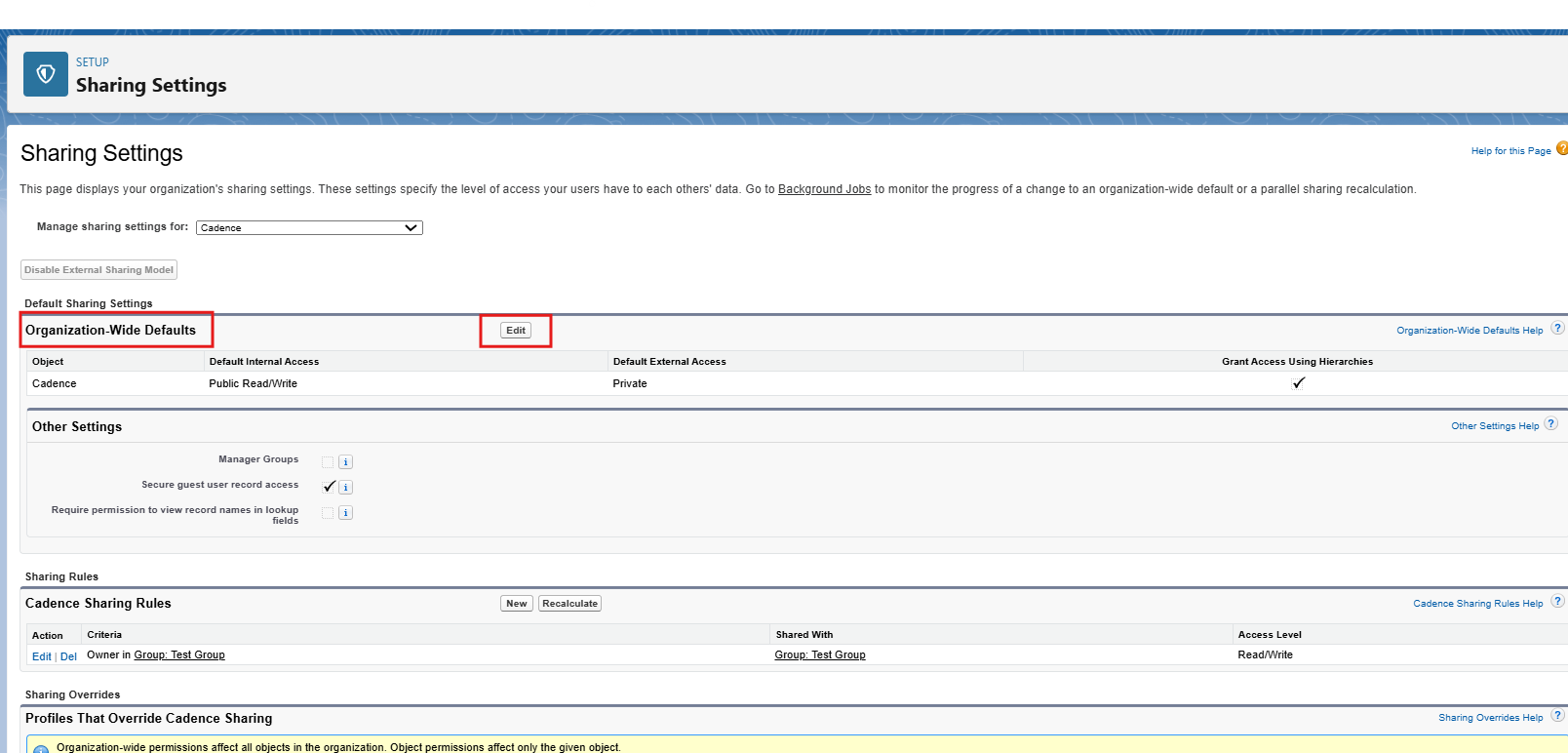Open Sharing Overrides Help link
Viewport: 1568px width, 753px height.
click(x=1491, y=718)
